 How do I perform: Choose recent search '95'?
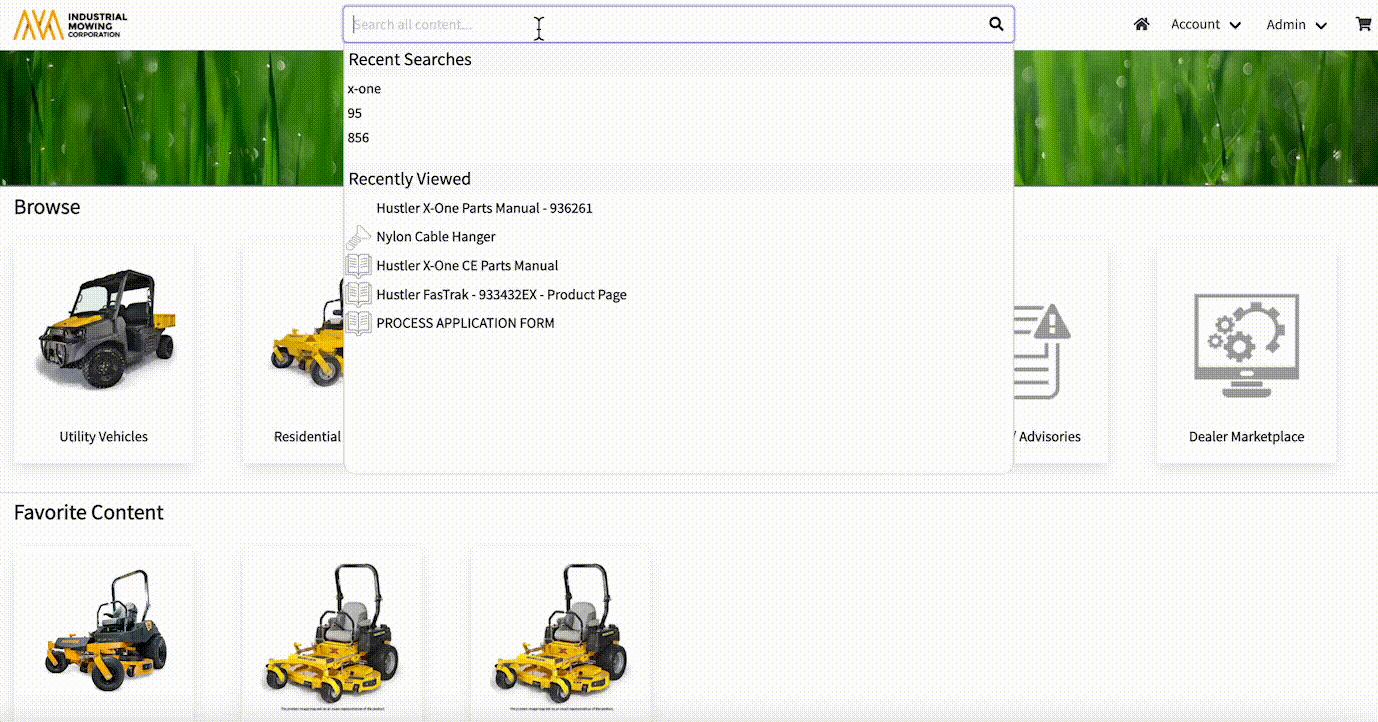coord(355,113)
